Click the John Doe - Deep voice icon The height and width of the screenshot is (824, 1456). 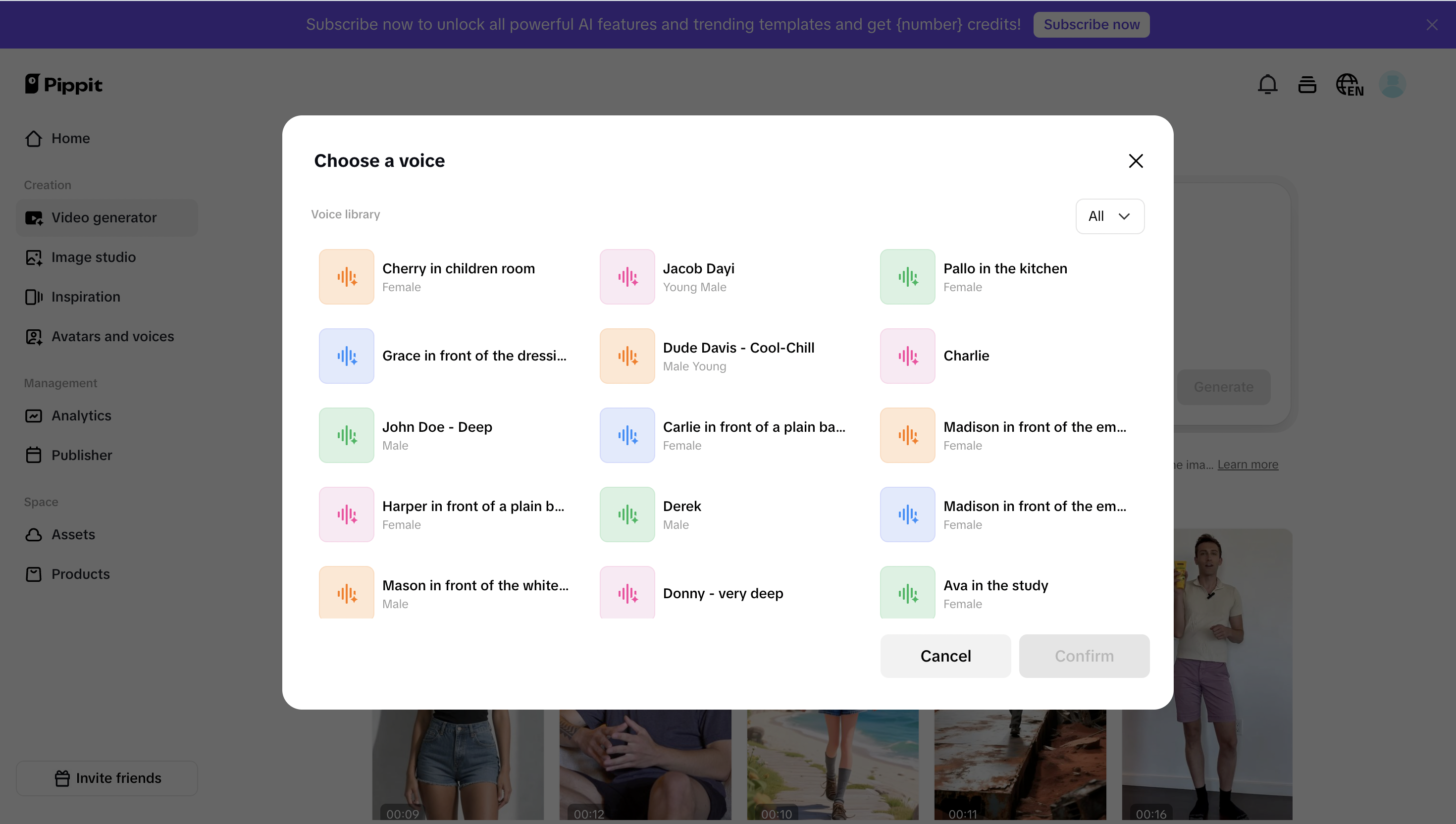346,435
